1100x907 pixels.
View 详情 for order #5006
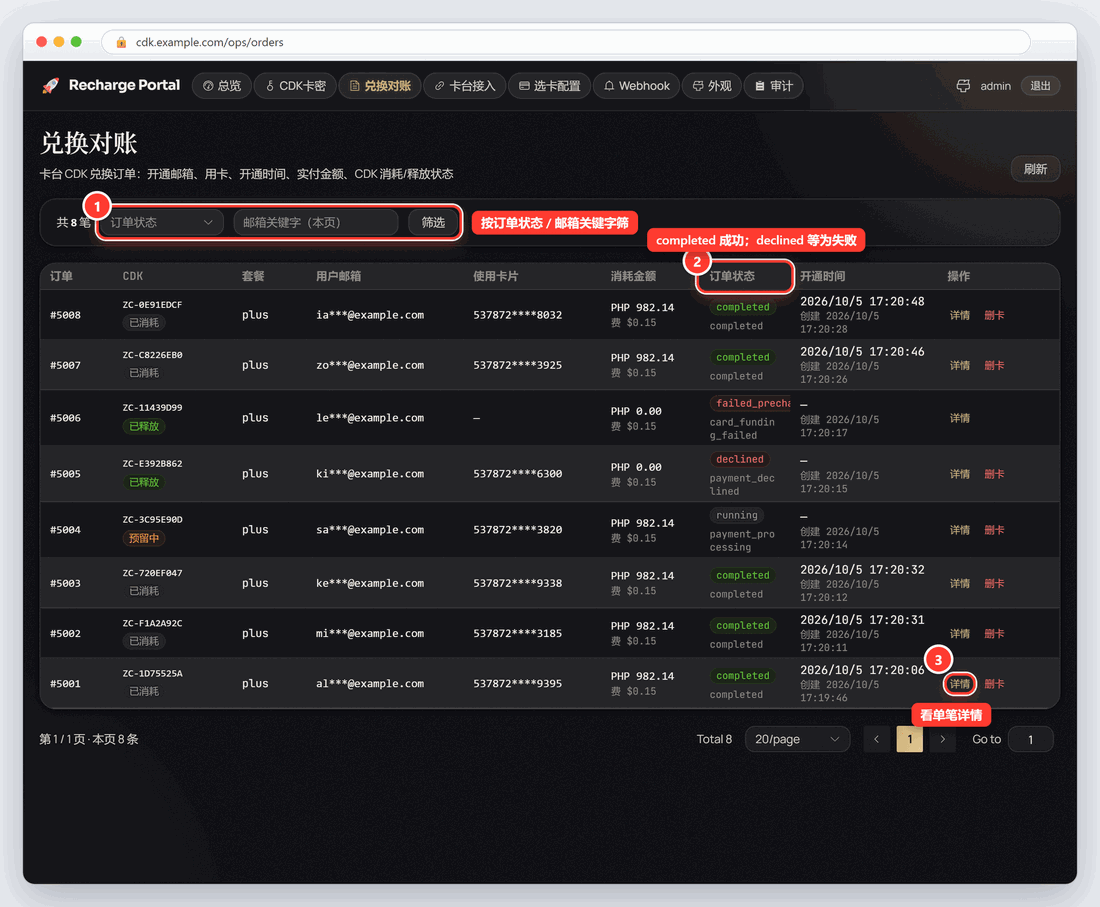pos(960,418)
